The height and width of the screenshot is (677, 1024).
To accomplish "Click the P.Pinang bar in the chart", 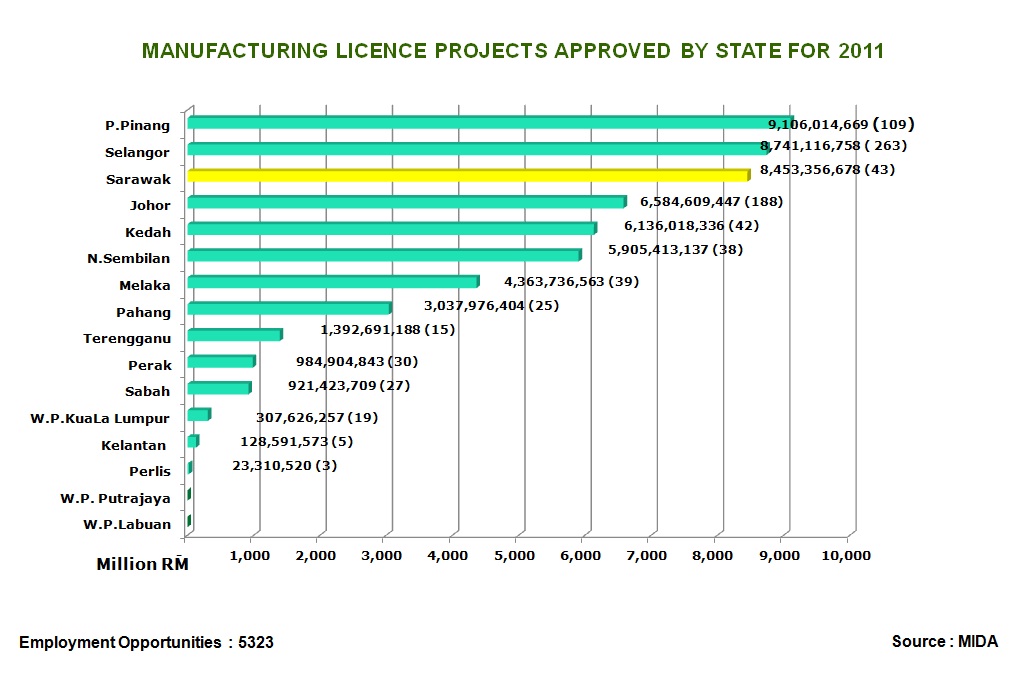I will 480,123.
